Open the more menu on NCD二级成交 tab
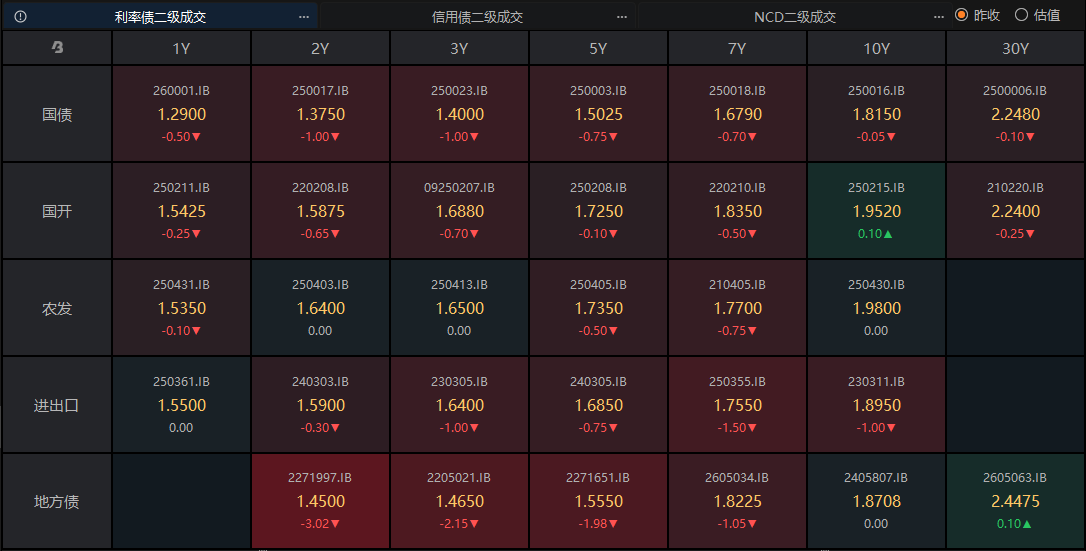The width and height of the screenshot is (1086, 551). click(938, 16)
